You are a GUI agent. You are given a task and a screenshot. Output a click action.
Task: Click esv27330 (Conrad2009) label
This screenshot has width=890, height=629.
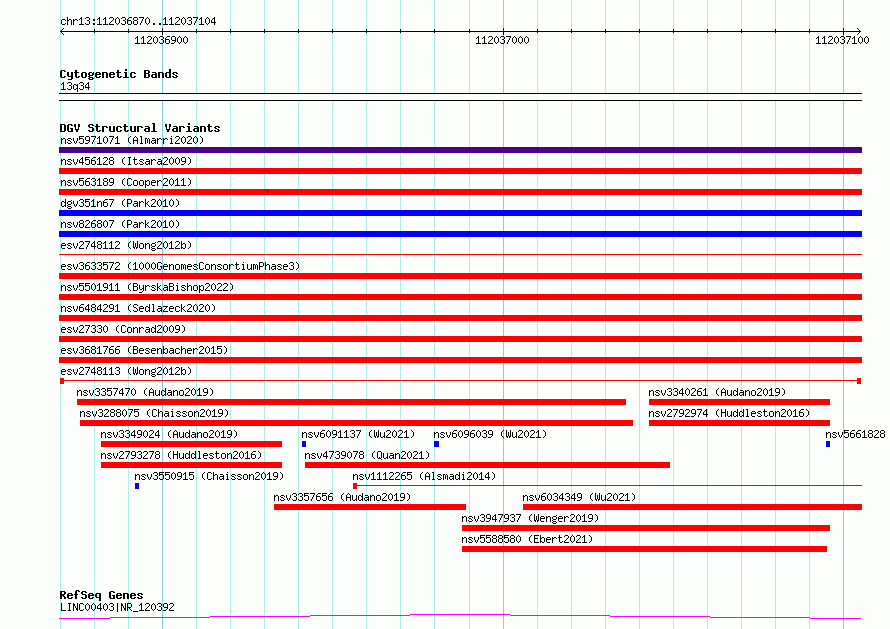(x=123, y=329)
